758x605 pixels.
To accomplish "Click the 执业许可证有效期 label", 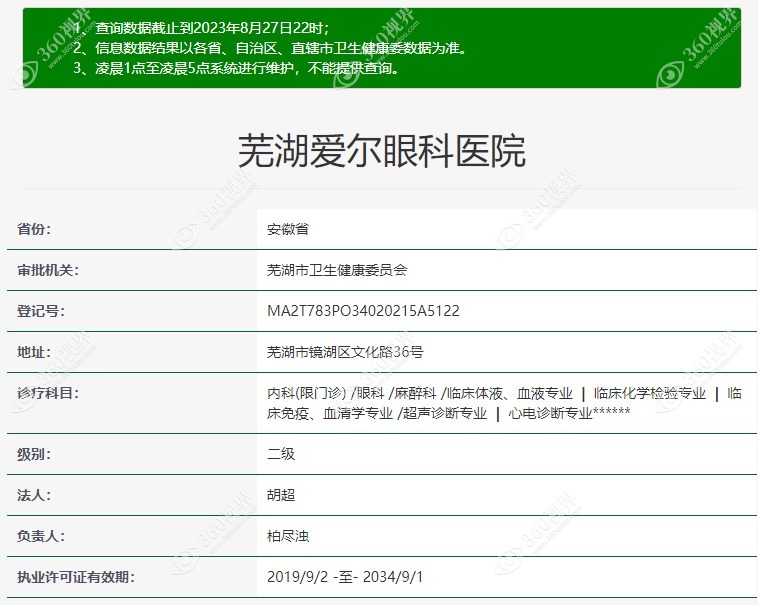I will pyautogui.click(x=76, y=577).
